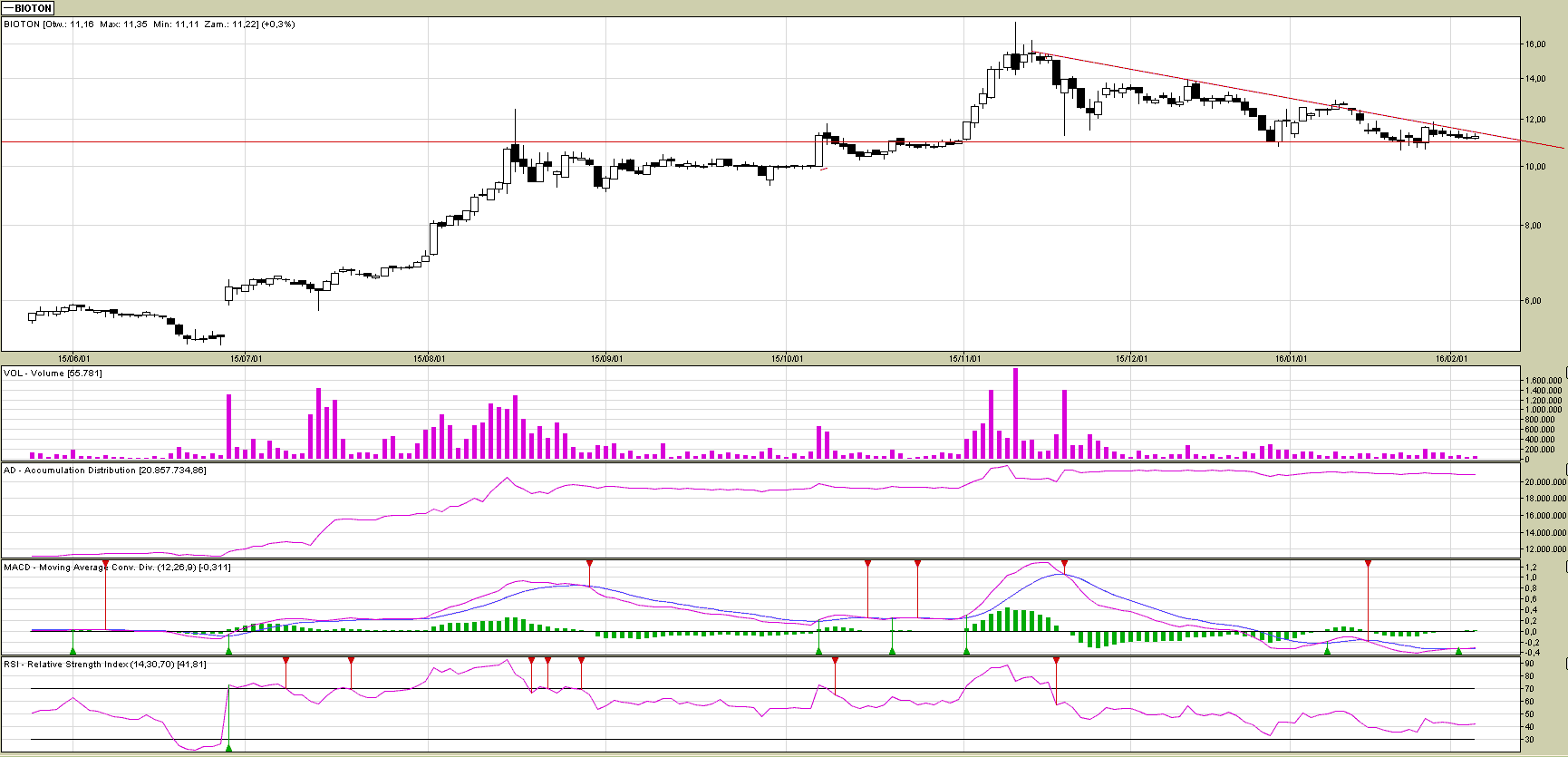This screenshot has width=1568, height=757.
Task: Click the 16/01/01 date label on the time axis
Action: (x=1291, y=359)
